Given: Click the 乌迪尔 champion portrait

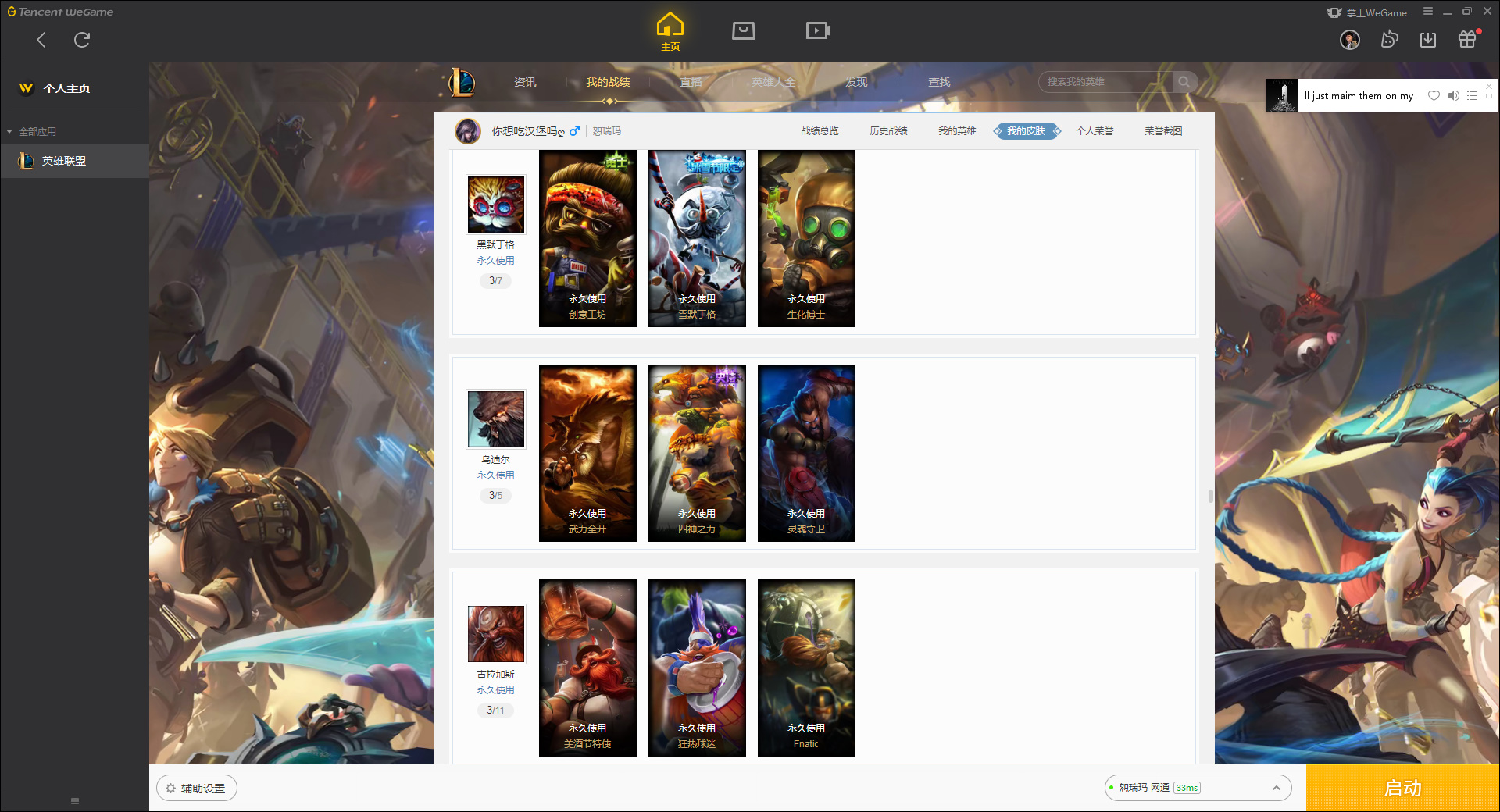Looking at the screenshot, I should pyautogui.click(x=496, y=419).
